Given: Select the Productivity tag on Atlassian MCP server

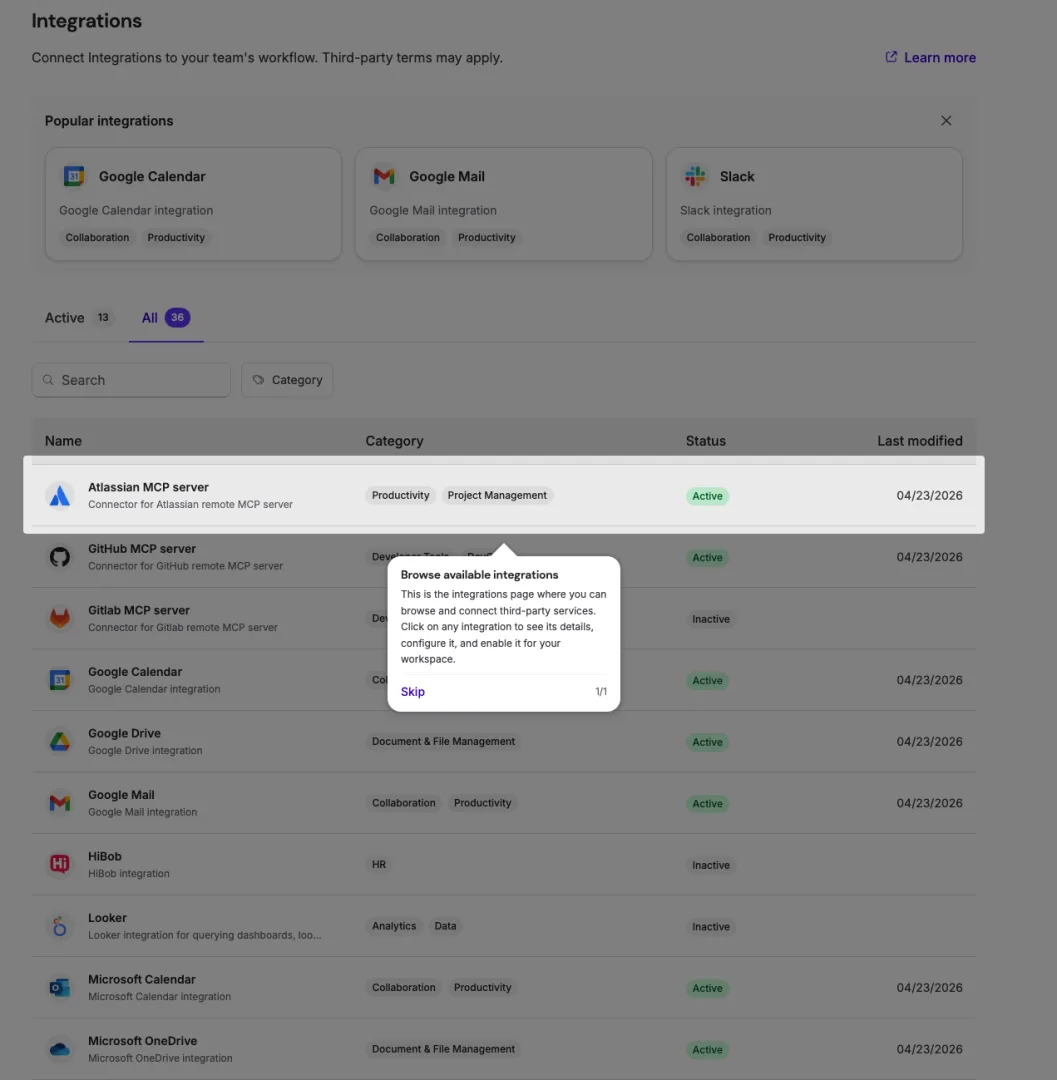Looking at the screenshot, I should click(x=400, y=495).
